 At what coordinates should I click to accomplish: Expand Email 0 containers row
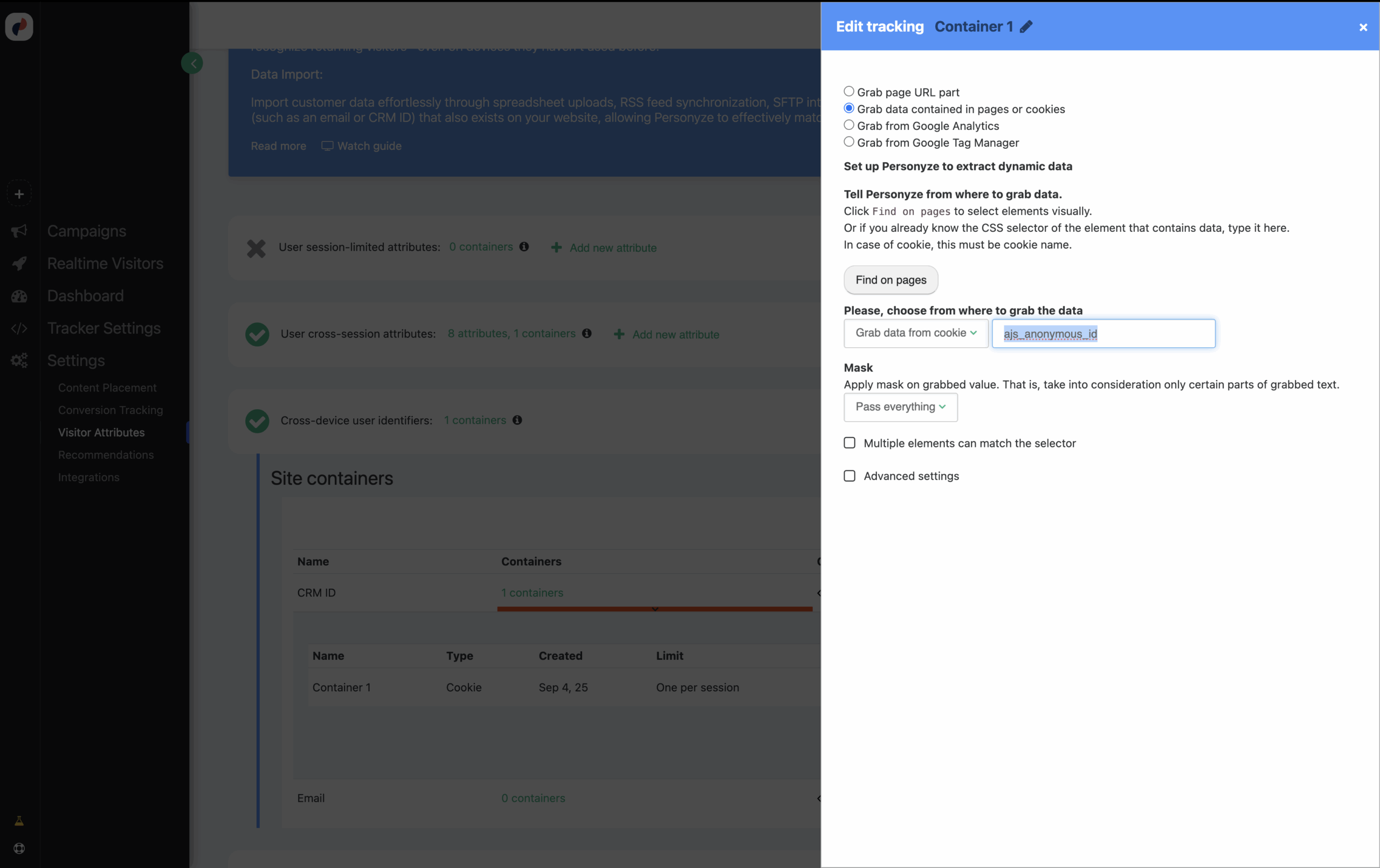(533, 798)
